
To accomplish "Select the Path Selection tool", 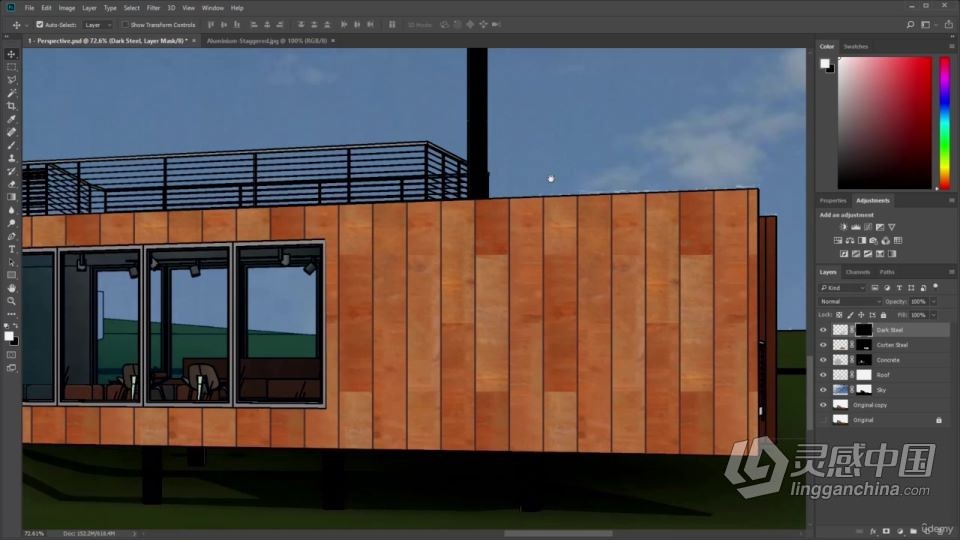I will (11, 263).
